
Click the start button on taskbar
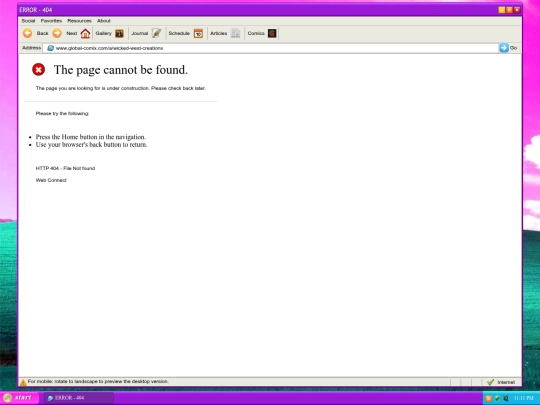tap(19, 398)
